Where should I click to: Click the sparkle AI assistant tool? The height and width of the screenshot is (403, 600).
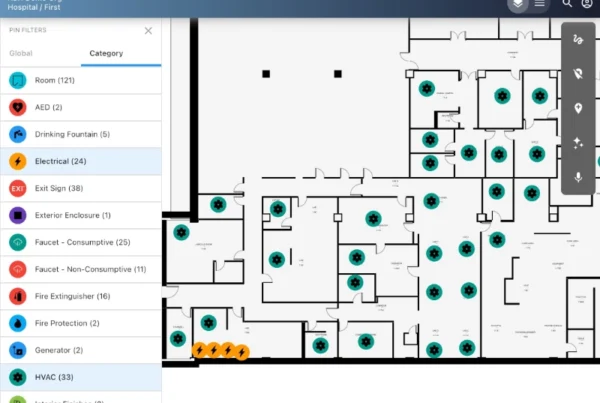click(x=578, y=143)
